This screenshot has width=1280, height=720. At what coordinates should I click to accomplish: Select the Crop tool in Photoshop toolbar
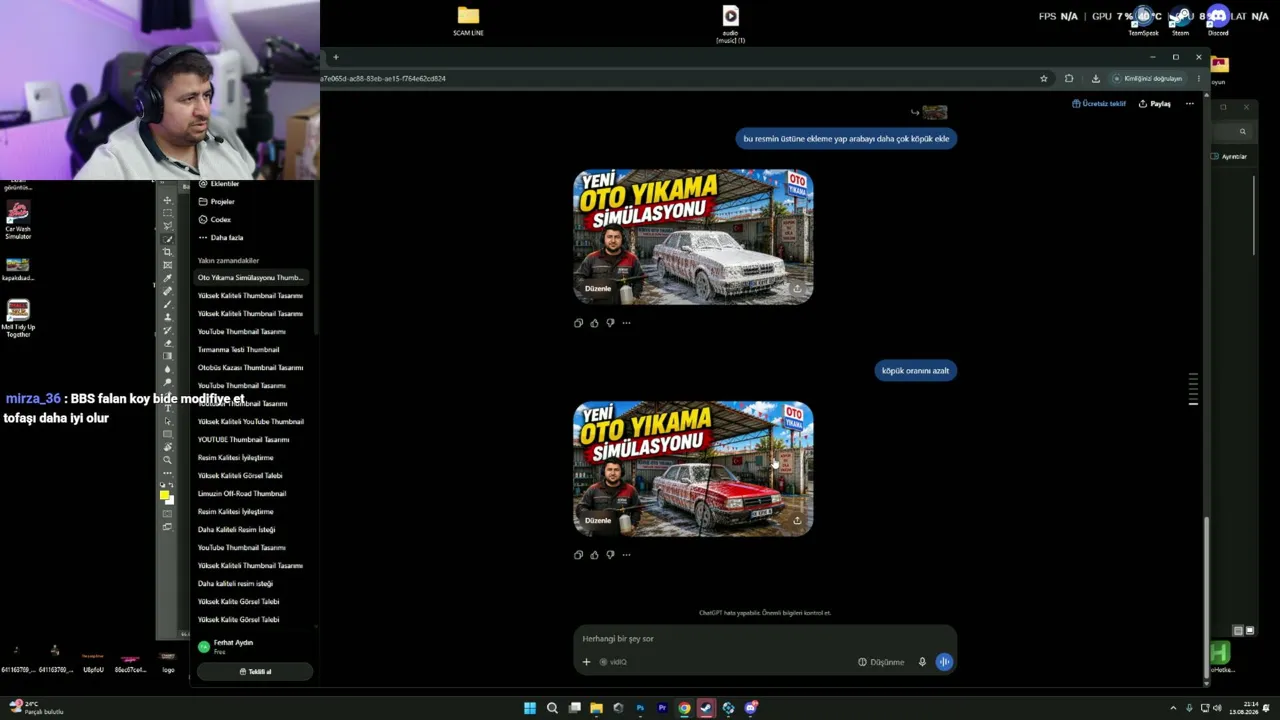167,252
